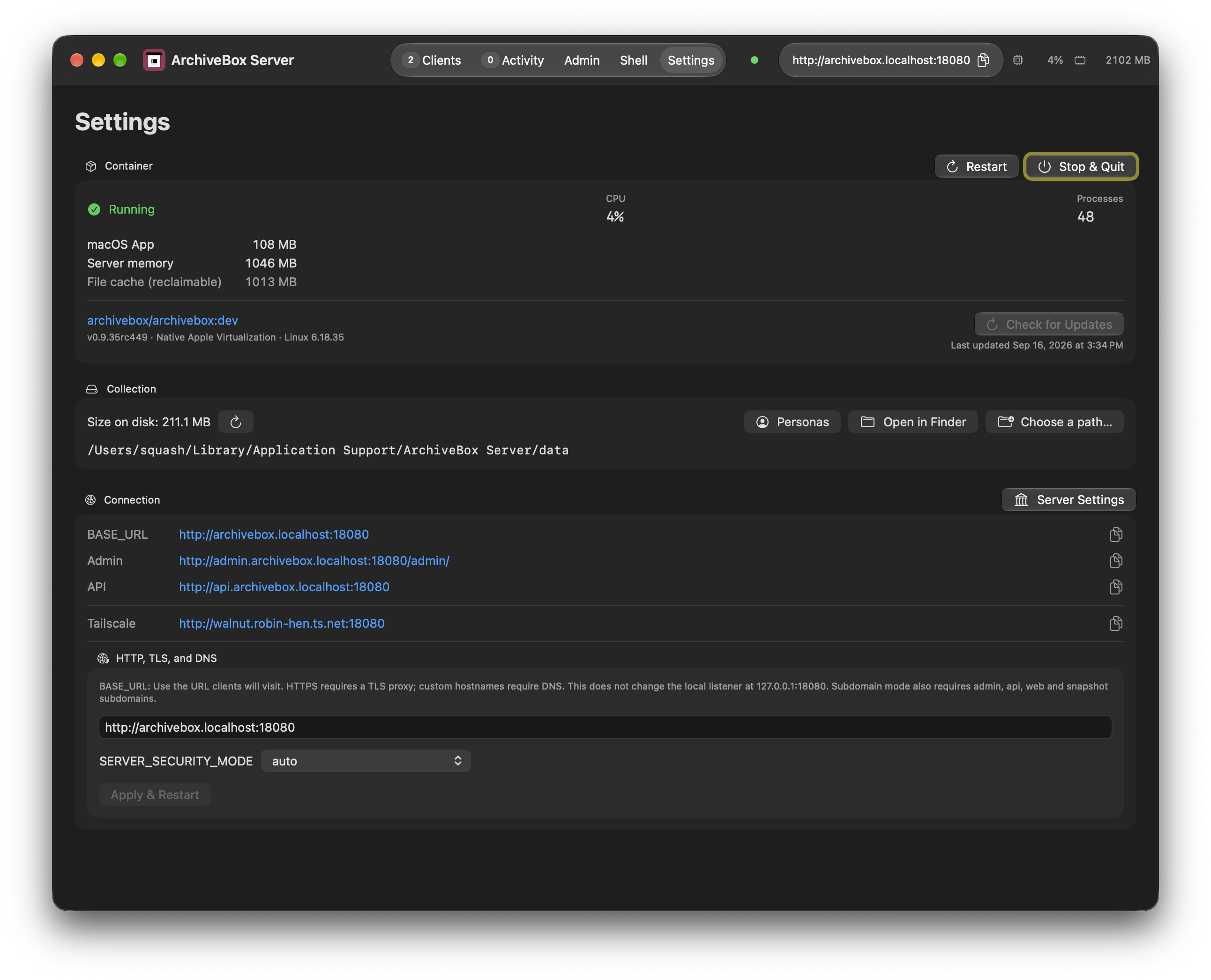1211x980 pixels.
Task: Open the admin.archivebox.localhost admin link
Action: coord(314,561)
